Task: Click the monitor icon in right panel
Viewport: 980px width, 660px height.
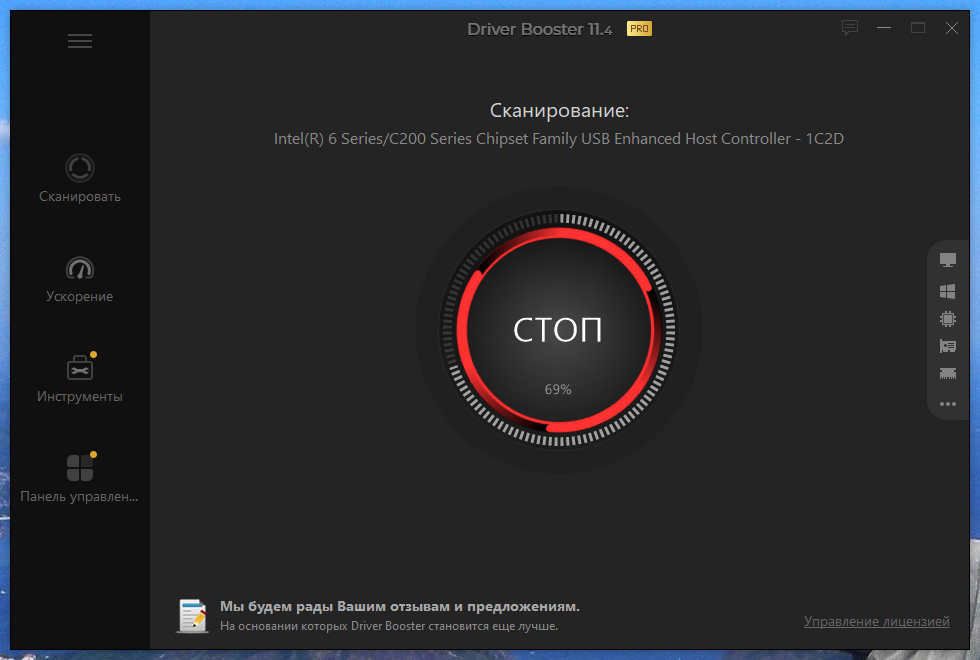Action: 948,260
